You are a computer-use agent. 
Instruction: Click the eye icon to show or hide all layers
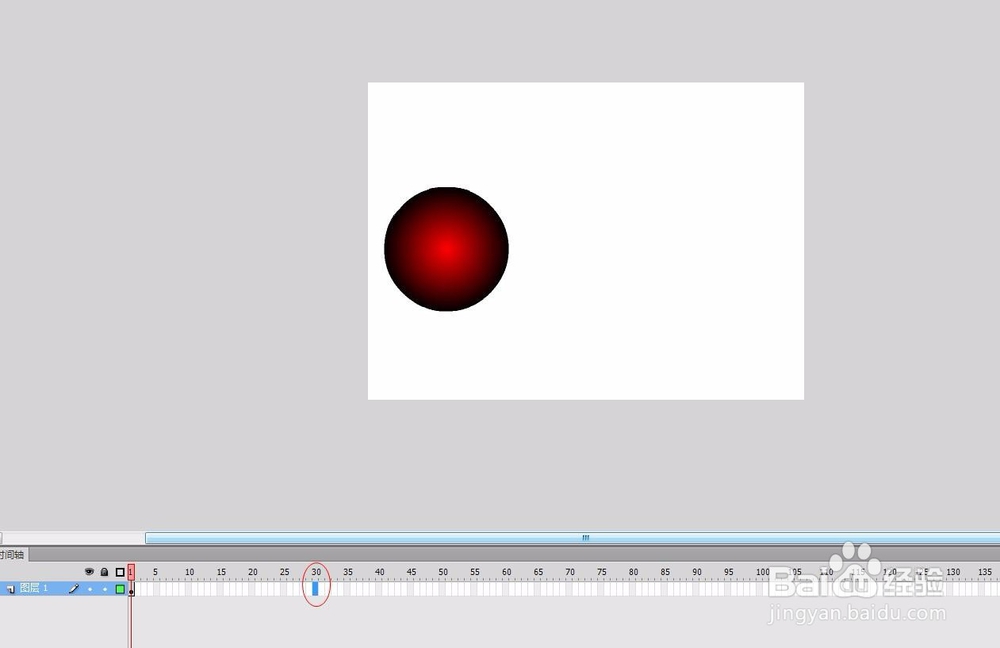89,571
